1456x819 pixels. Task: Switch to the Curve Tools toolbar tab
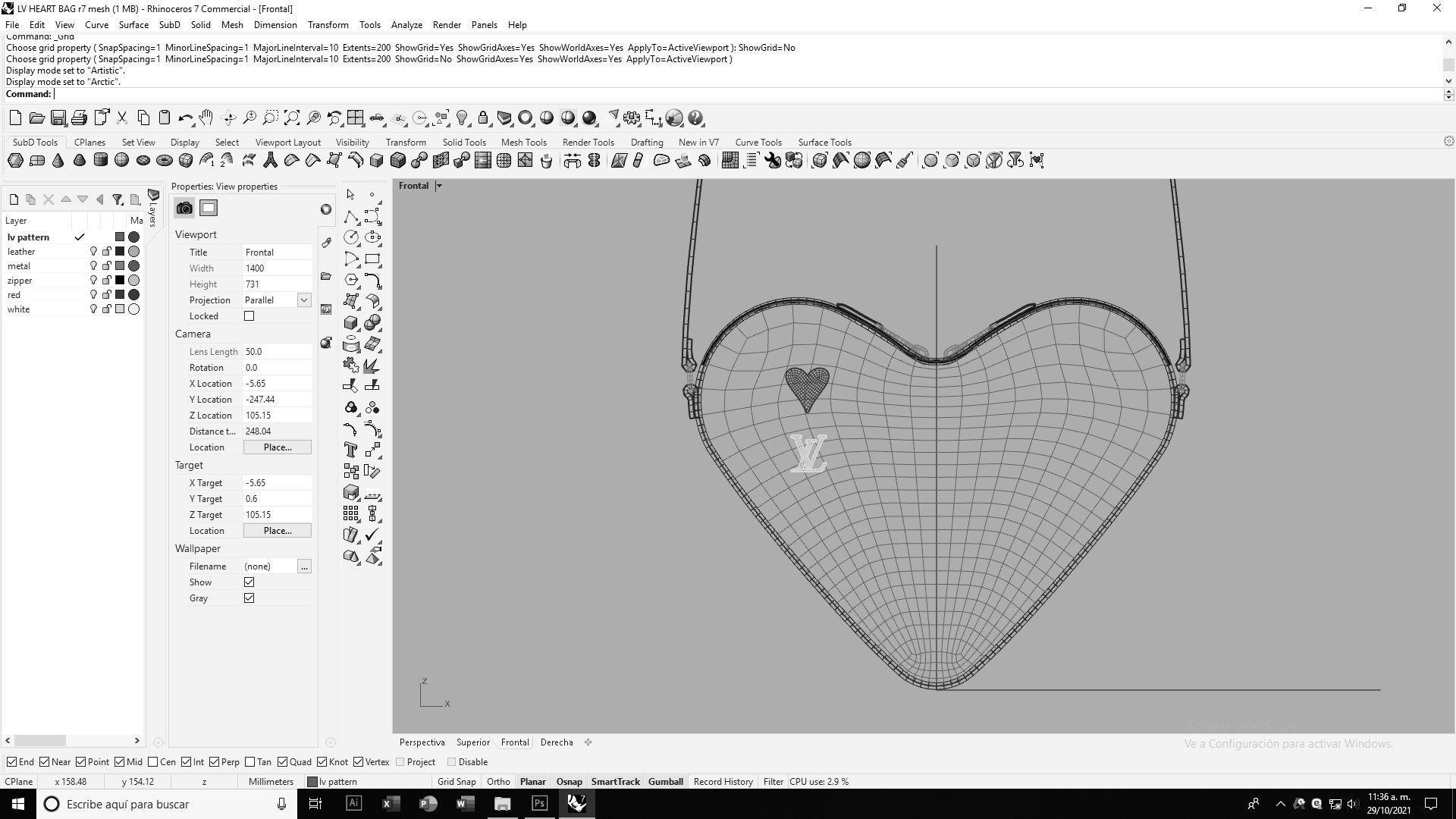758,143
